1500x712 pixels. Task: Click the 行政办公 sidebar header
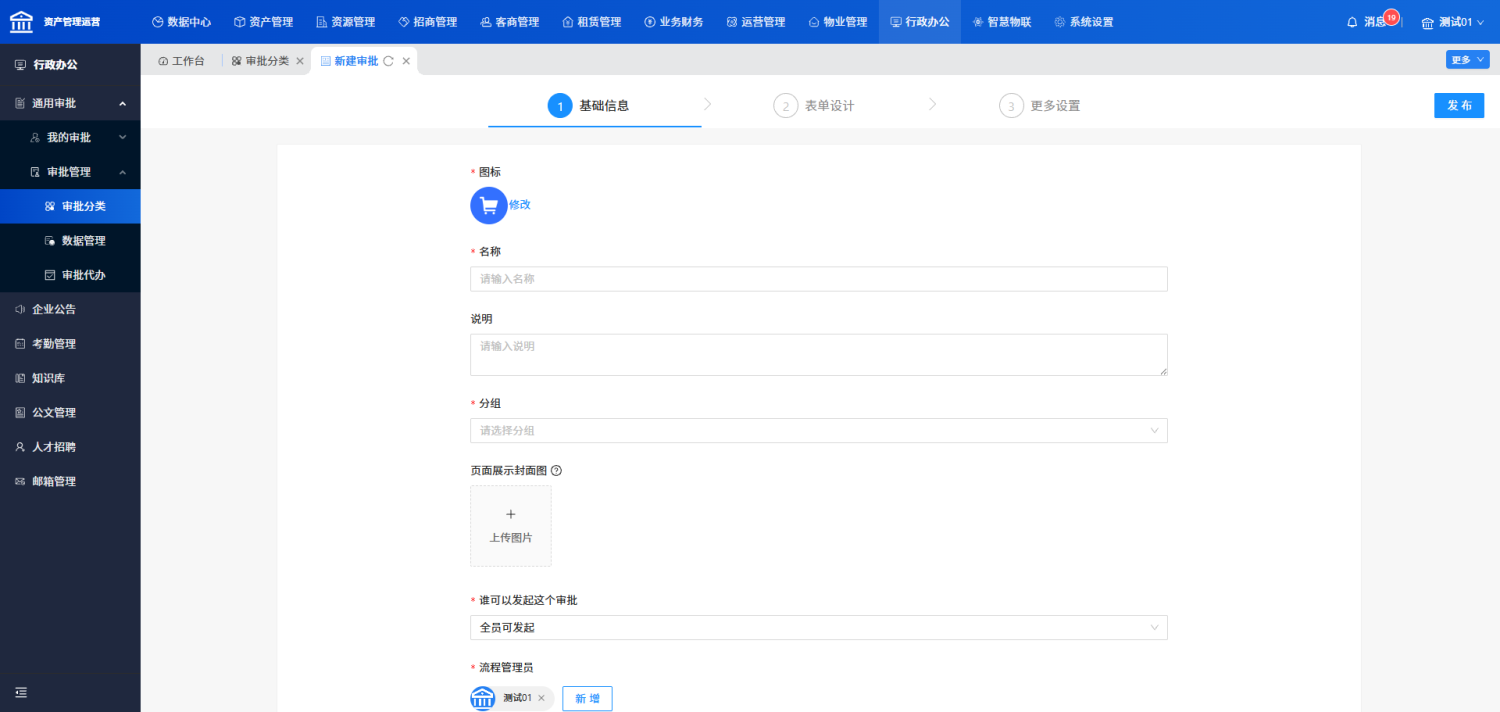click(70, 65)
